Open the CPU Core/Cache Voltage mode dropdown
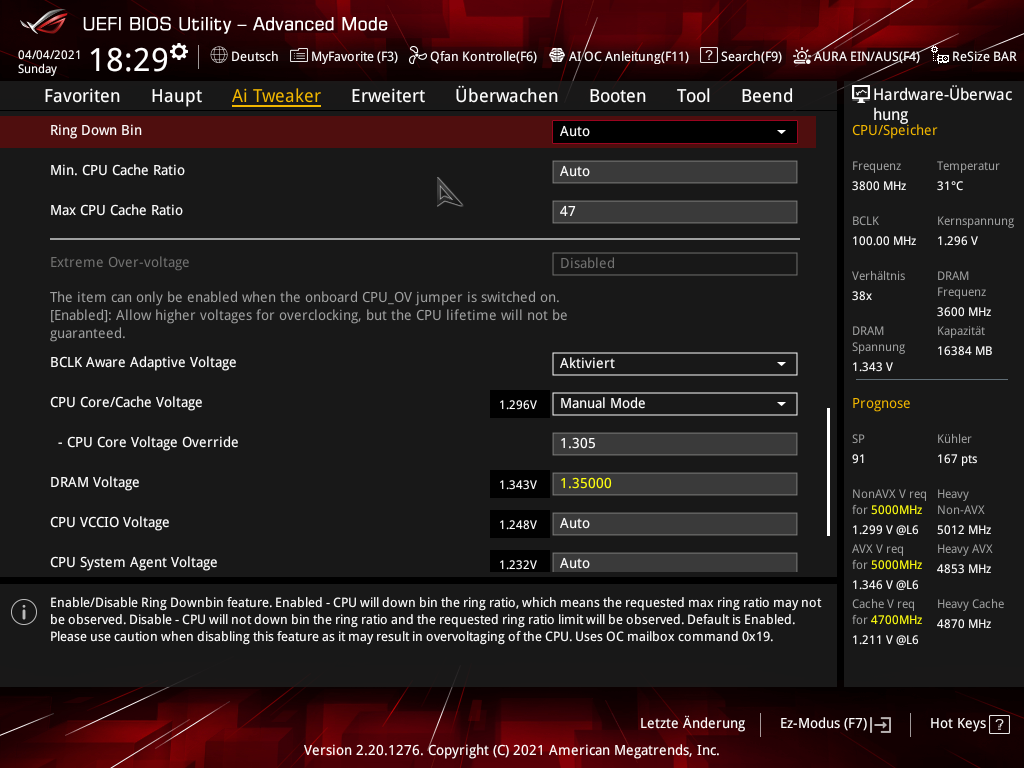 675,404
